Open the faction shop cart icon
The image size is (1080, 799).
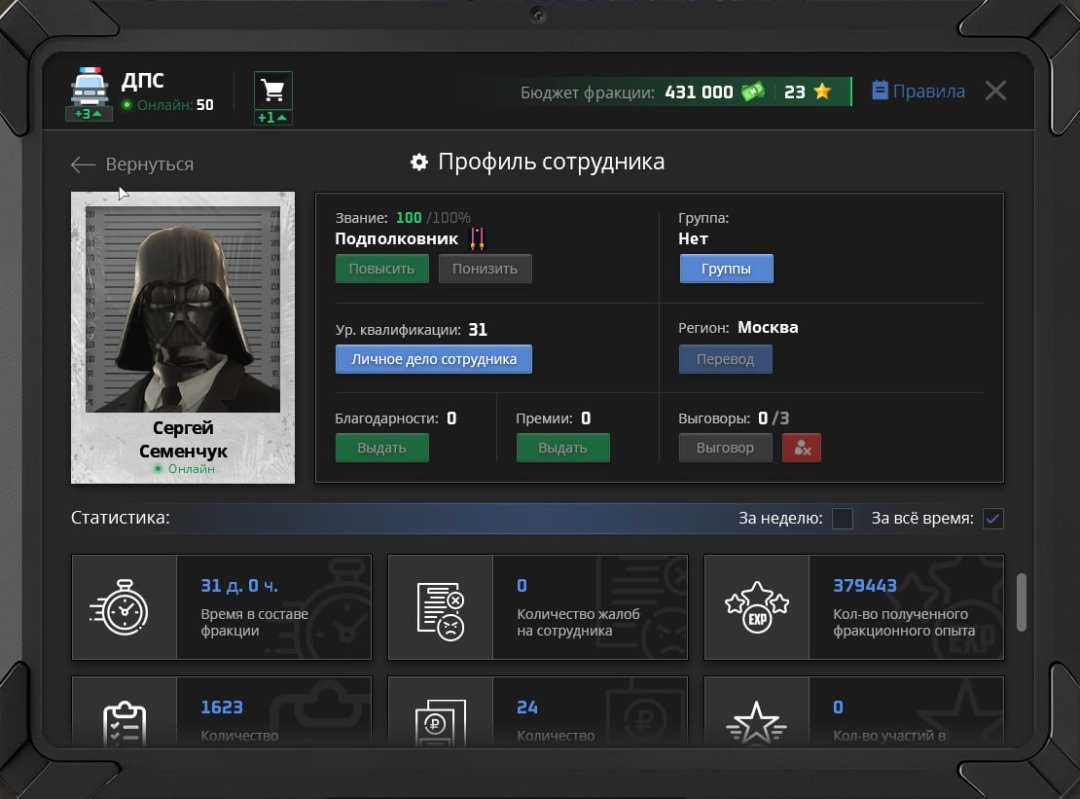272,91
